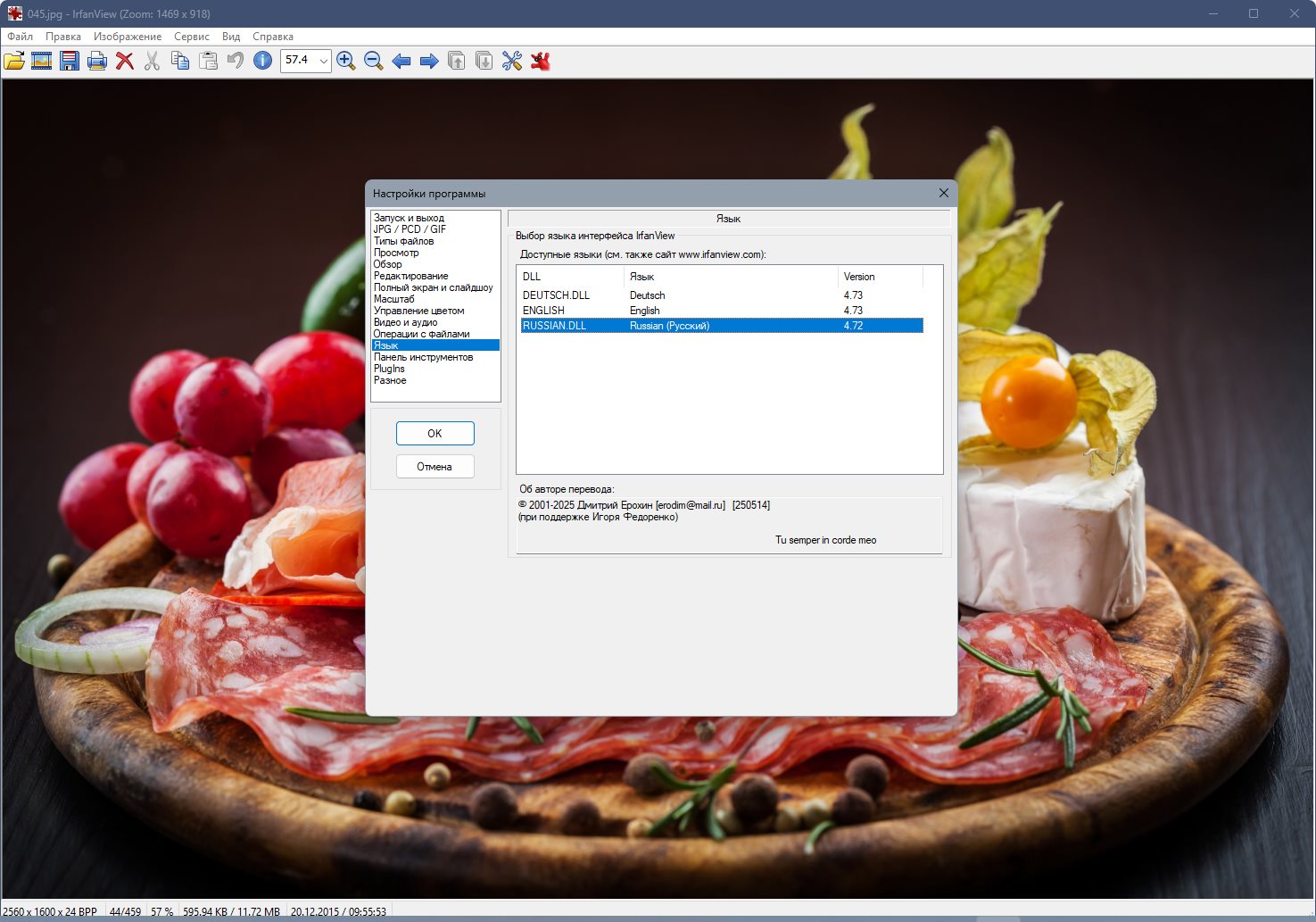
Task: Close the Настройки программы dialog
Action: click(944, 193)
